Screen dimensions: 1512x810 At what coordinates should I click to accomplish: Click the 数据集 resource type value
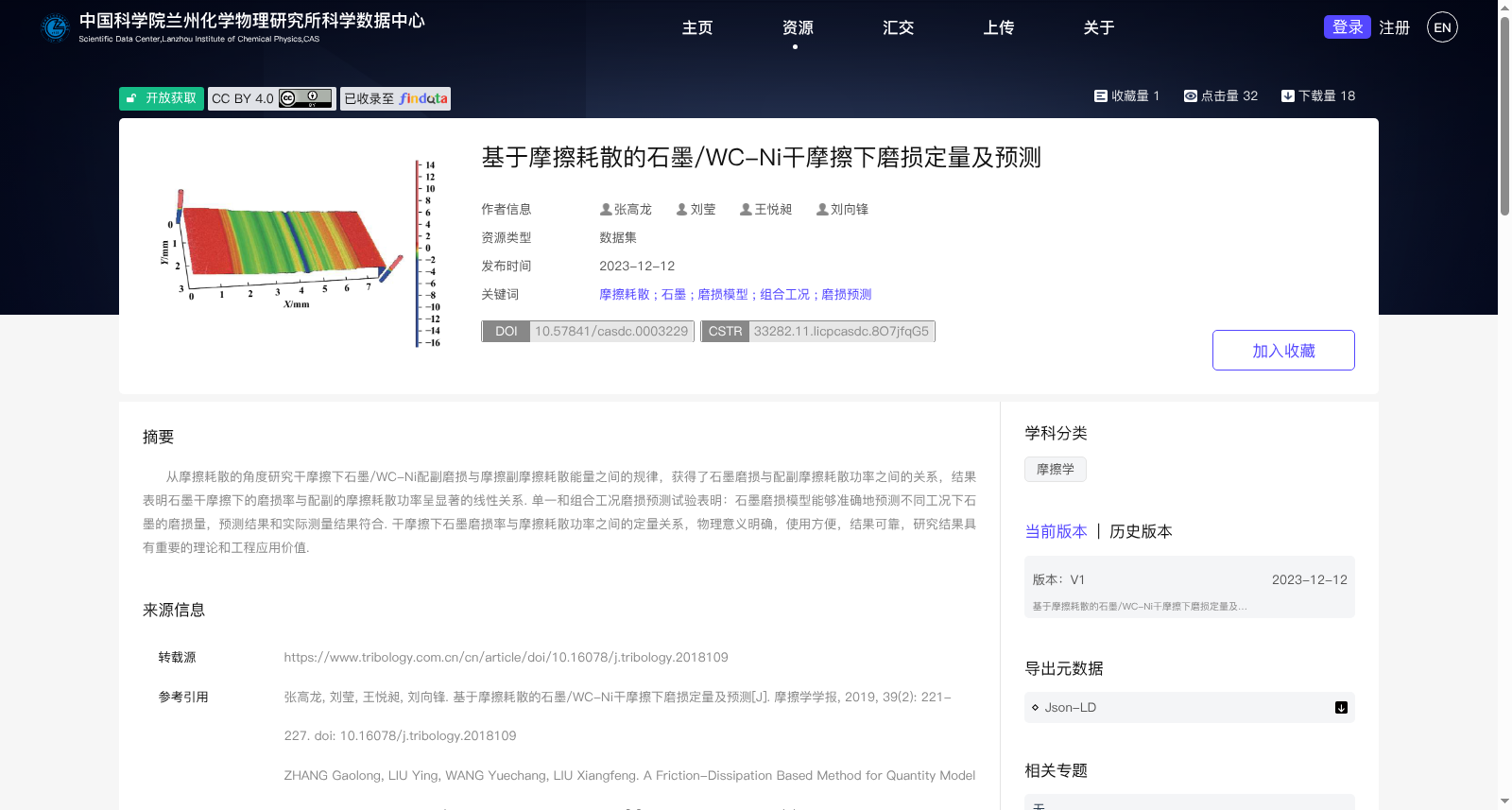(x=618, y=237)
